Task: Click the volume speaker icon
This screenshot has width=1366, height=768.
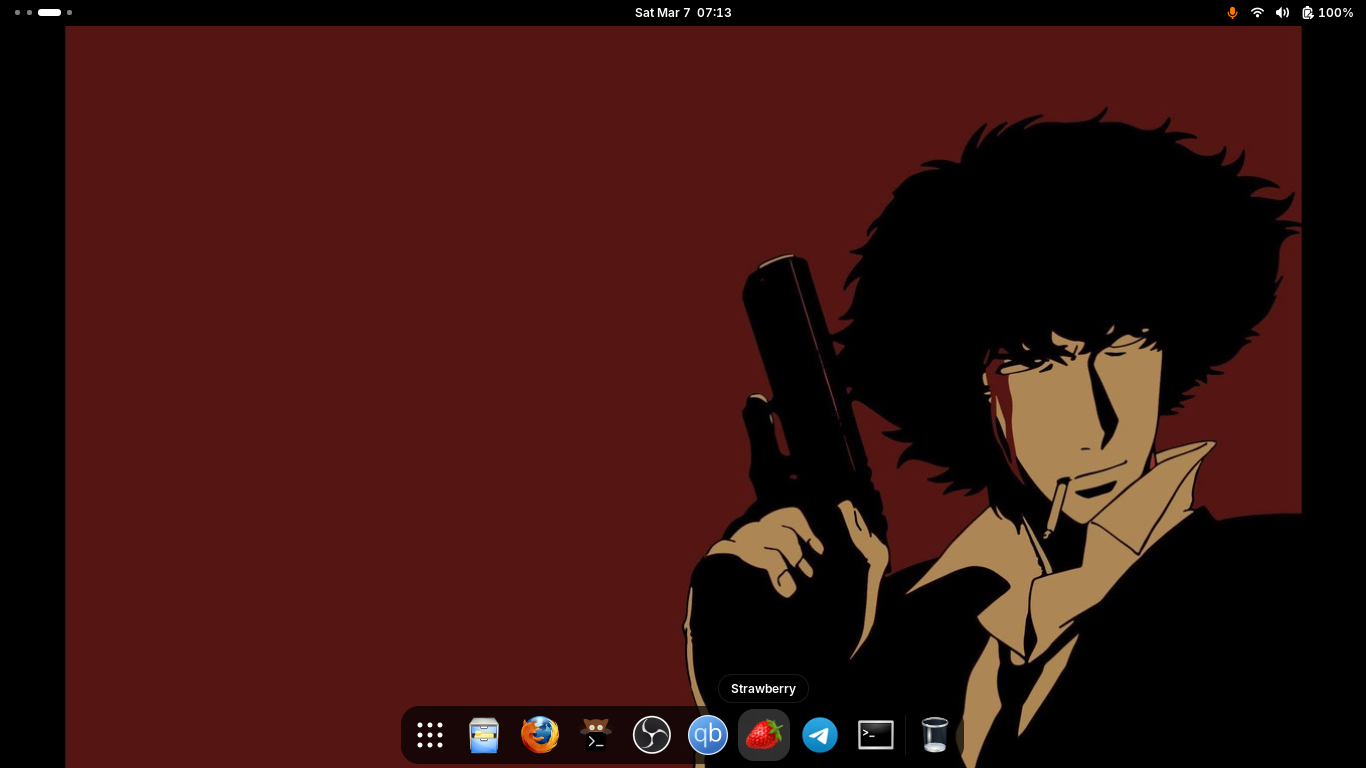Action: [1282, 13]
